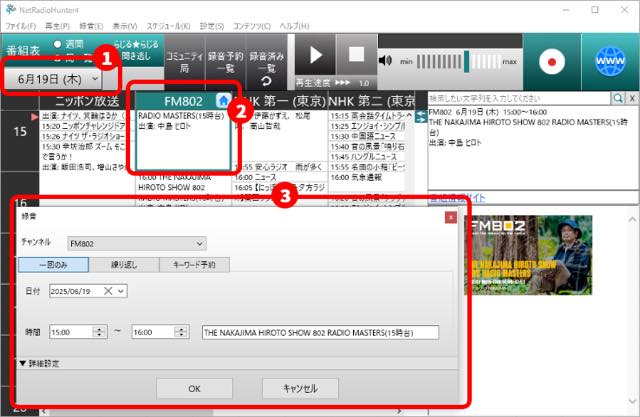Image resolution: width=640 pixels, height=417 pixels.
Task: Open the www globe browser icon
Action: pyautogui.click(x=610, y=61)
